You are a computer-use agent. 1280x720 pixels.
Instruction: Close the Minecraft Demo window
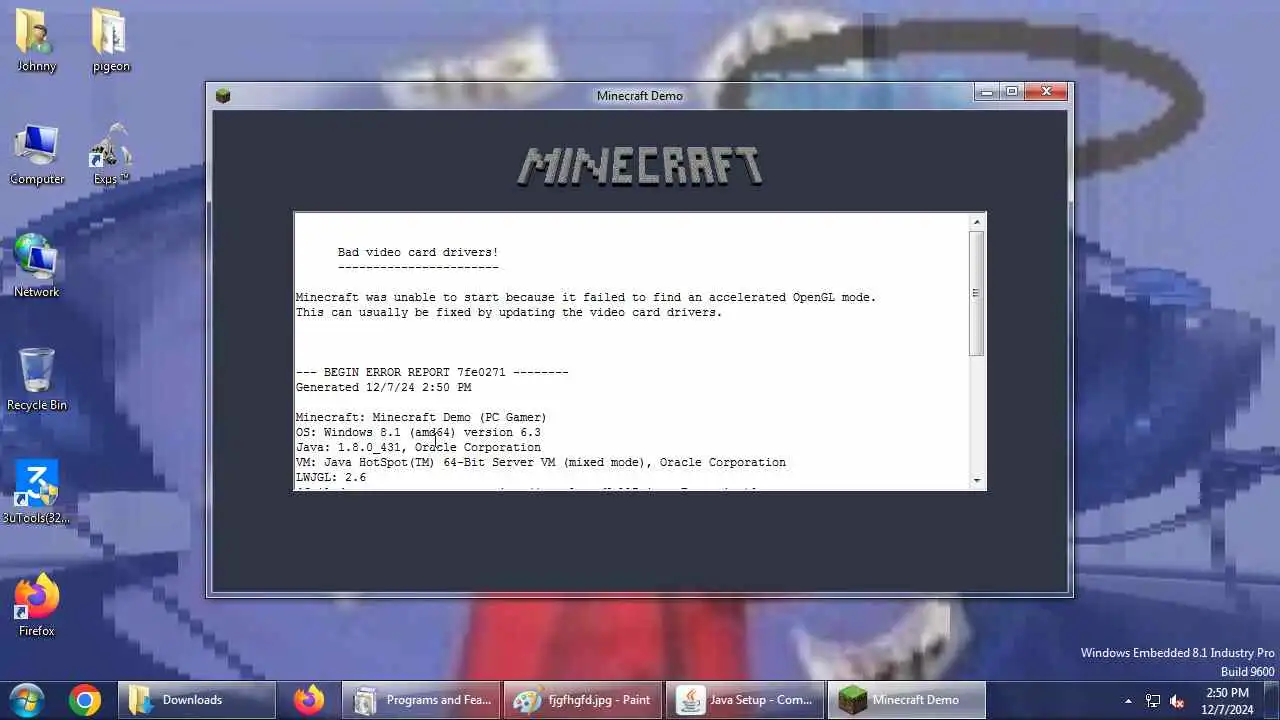coord(1046,92)
